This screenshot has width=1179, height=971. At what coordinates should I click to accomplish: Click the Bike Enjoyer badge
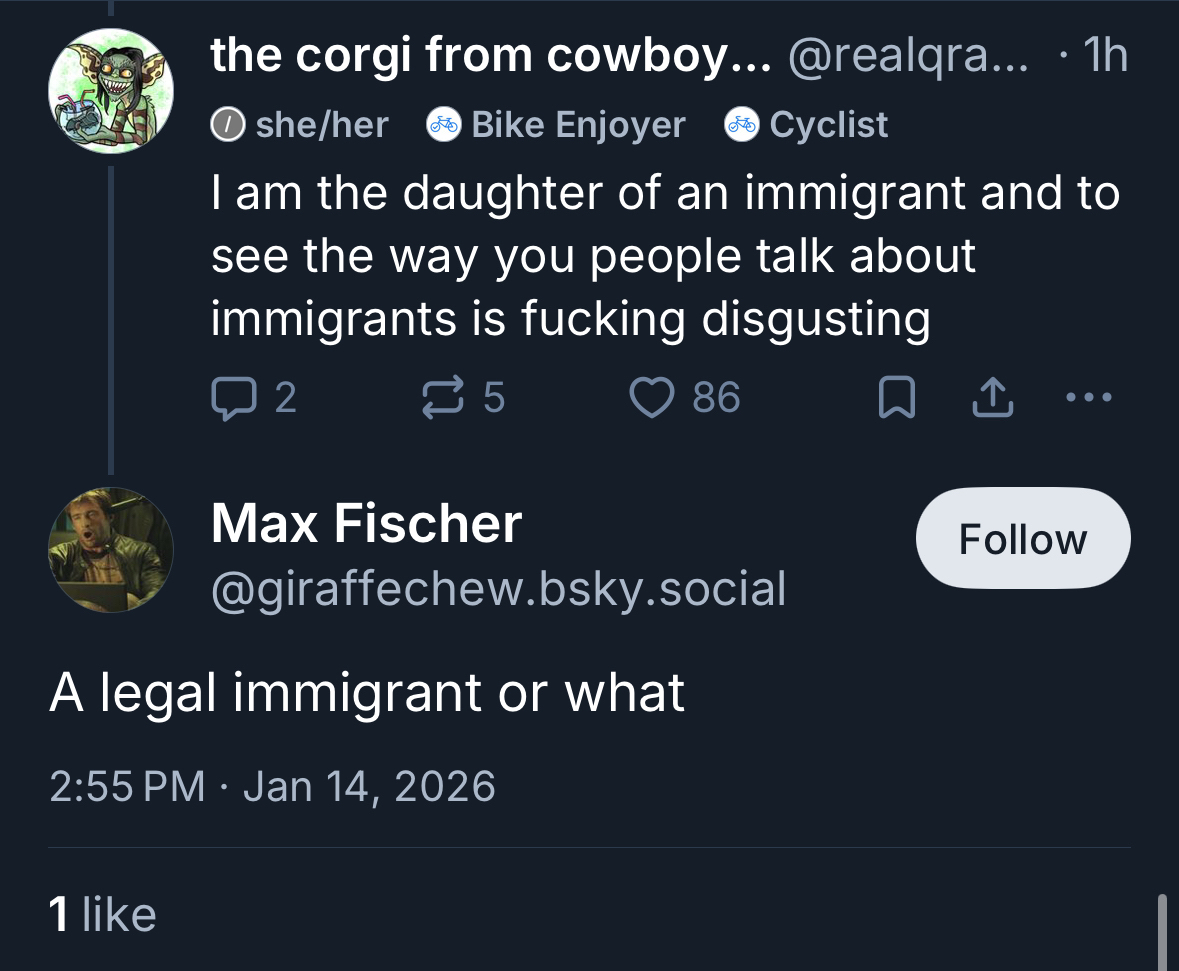[556, 125]
